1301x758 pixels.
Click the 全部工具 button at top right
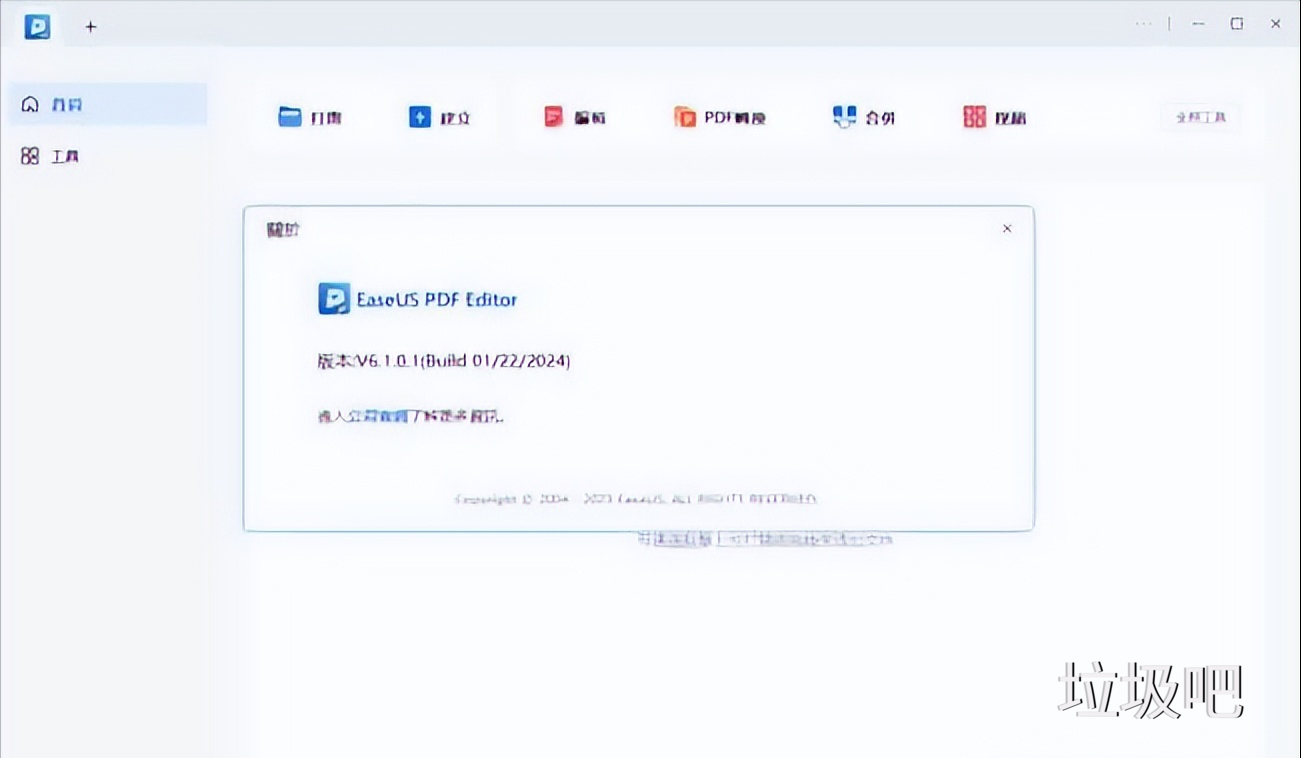click(1199, 117)
